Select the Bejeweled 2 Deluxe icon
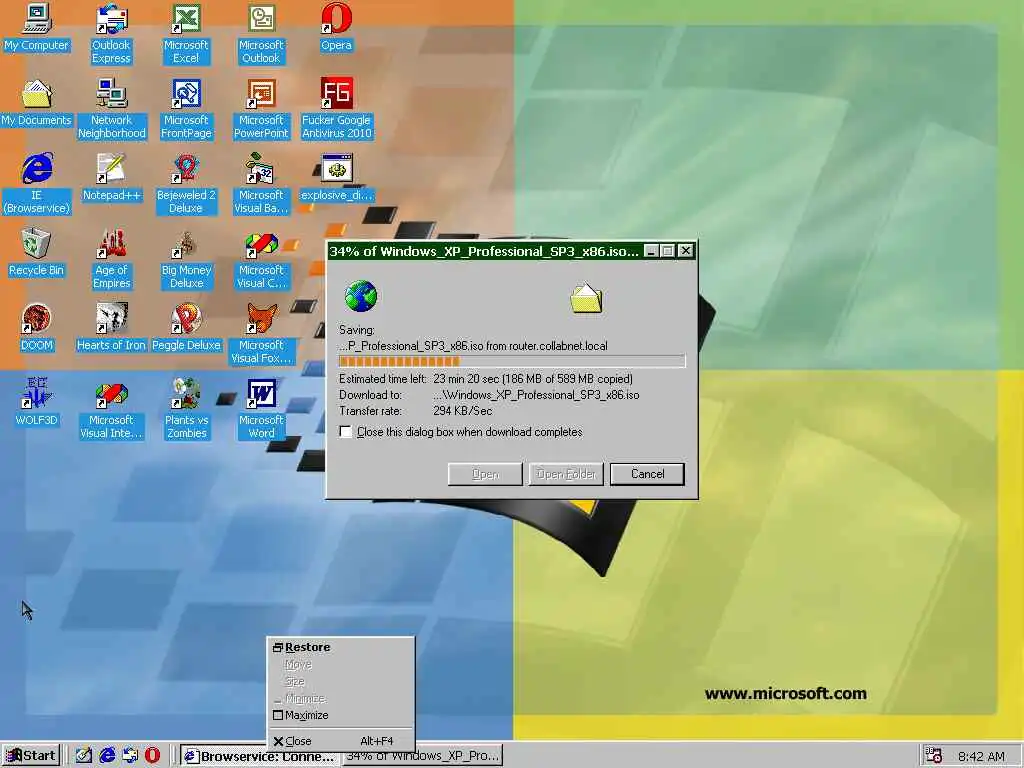Viewport: 1024px width, 768px height. (186, 184)
